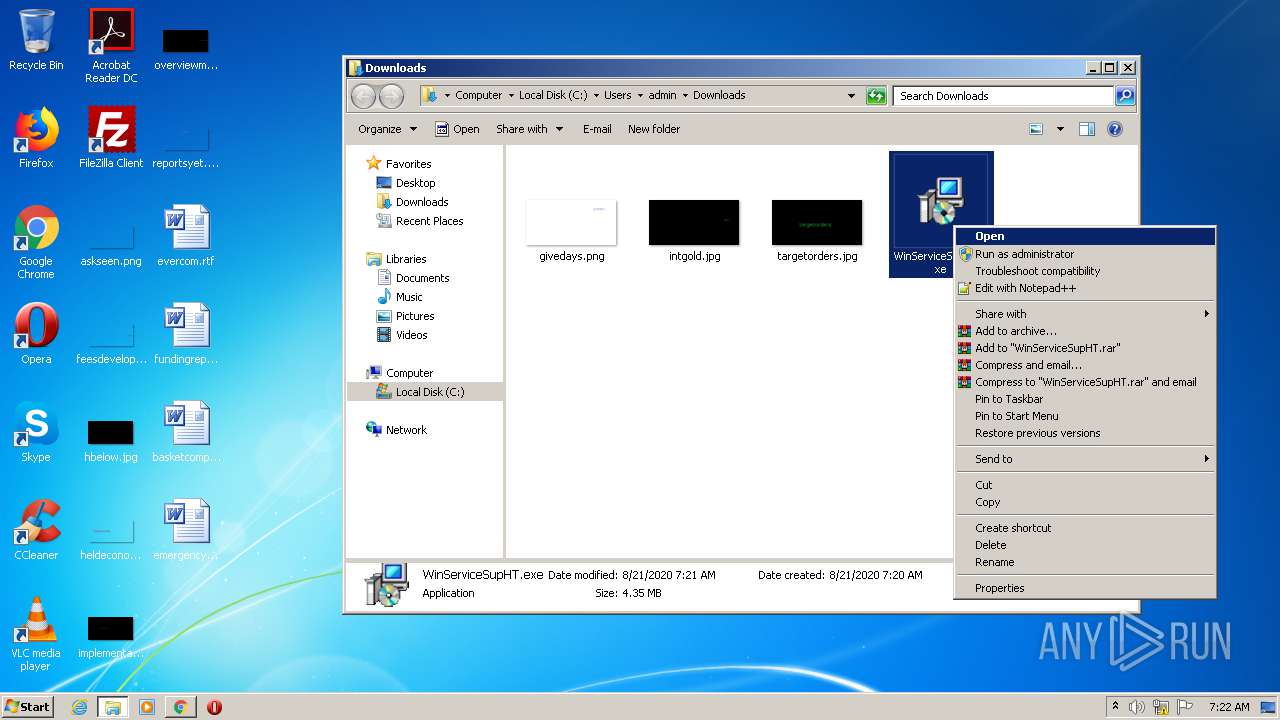Choose Edit with Notepad++
1280x720 pixels.
(1085, 288)
